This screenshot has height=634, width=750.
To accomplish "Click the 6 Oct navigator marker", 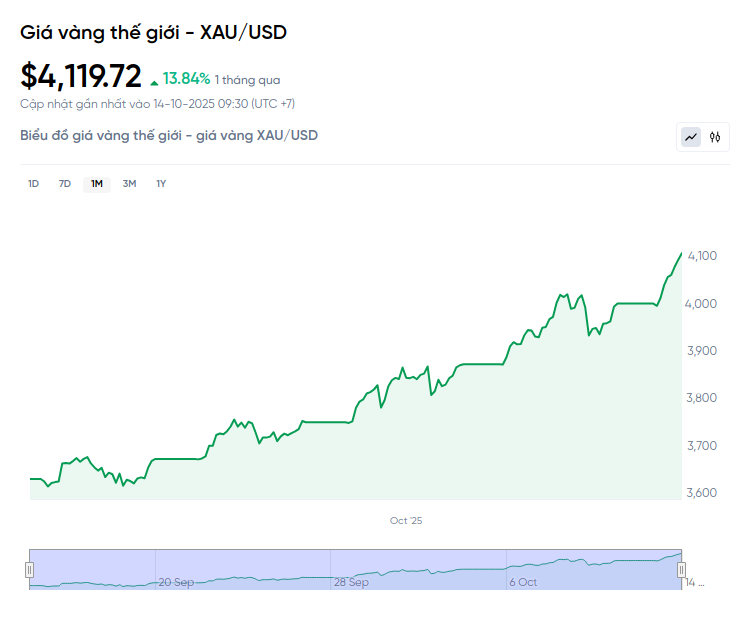I will (x=523, y=581).
